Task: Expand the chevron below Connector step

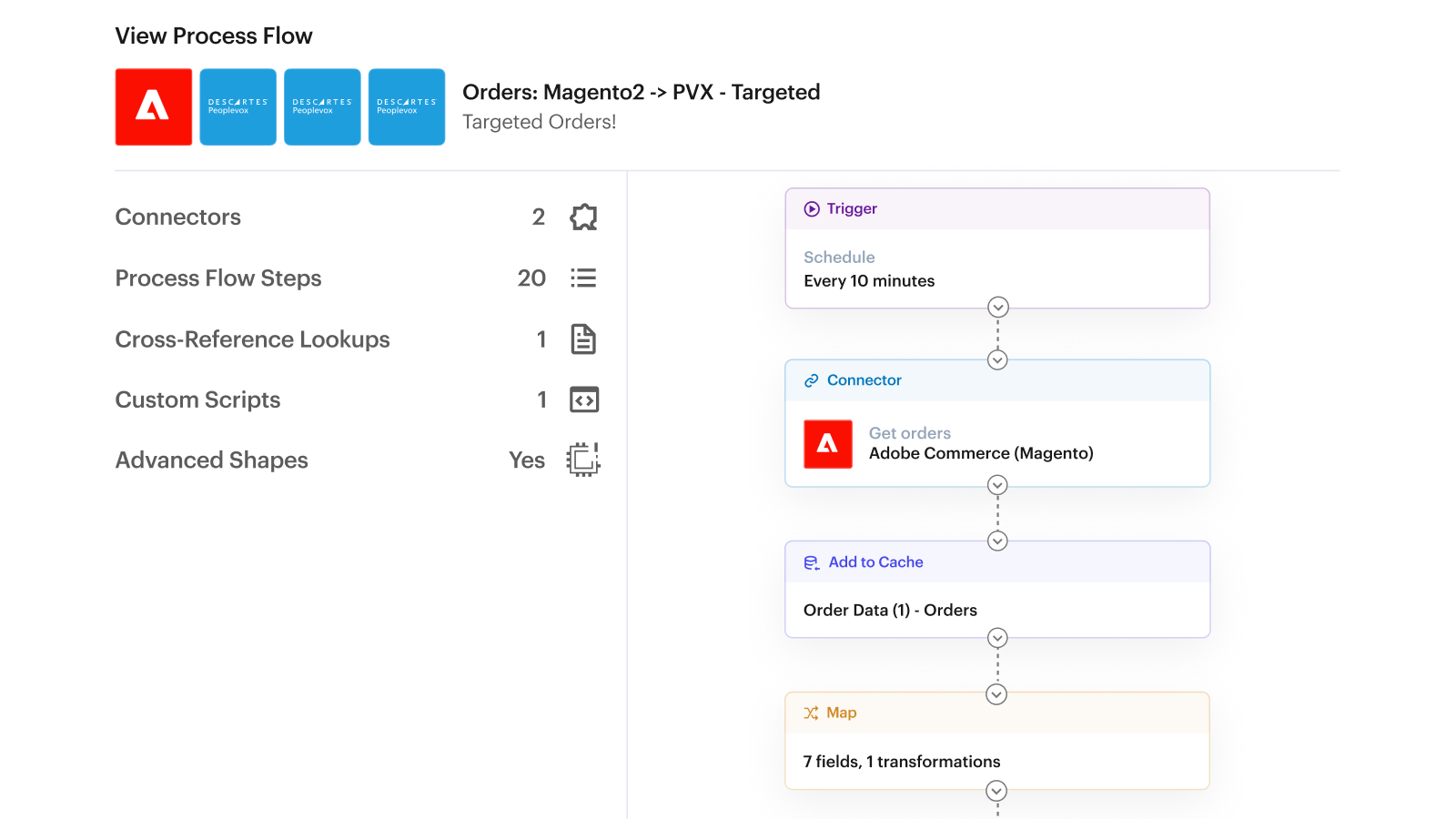Action: 998,486
